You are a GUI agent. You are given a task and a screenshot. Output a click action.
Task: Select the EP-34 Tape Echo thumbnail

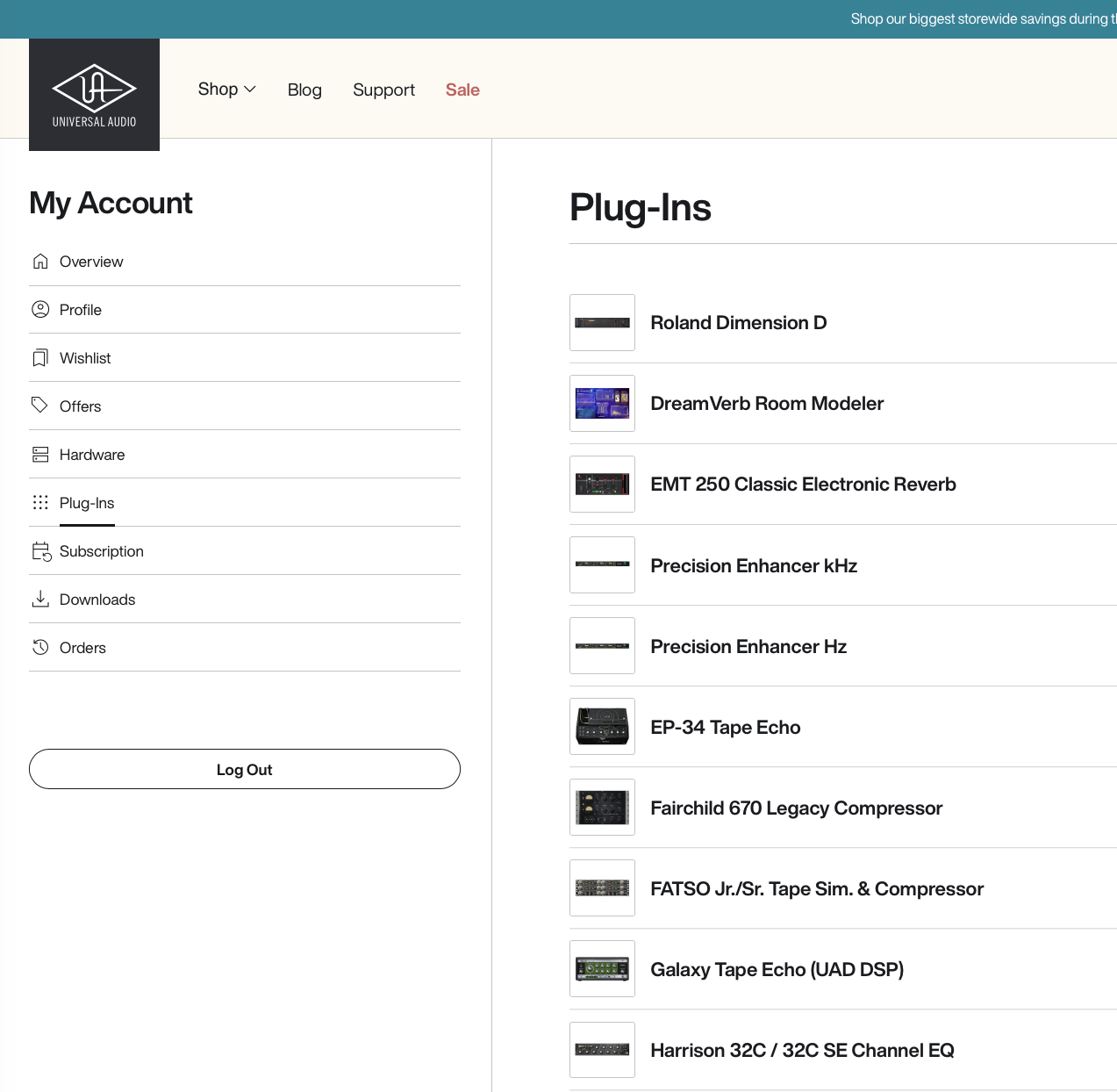(602, 727)
